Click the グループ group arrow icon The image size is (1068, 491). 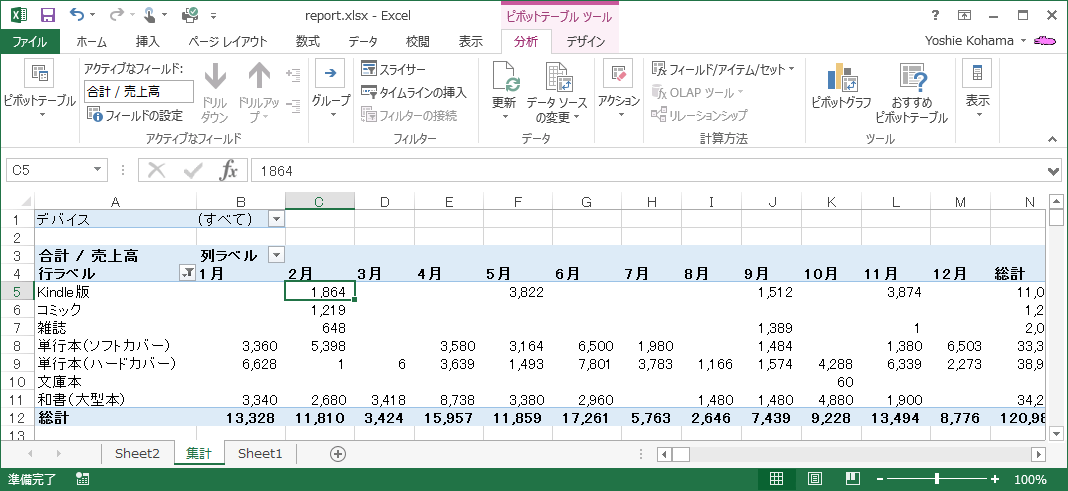[x=330, y=73]
